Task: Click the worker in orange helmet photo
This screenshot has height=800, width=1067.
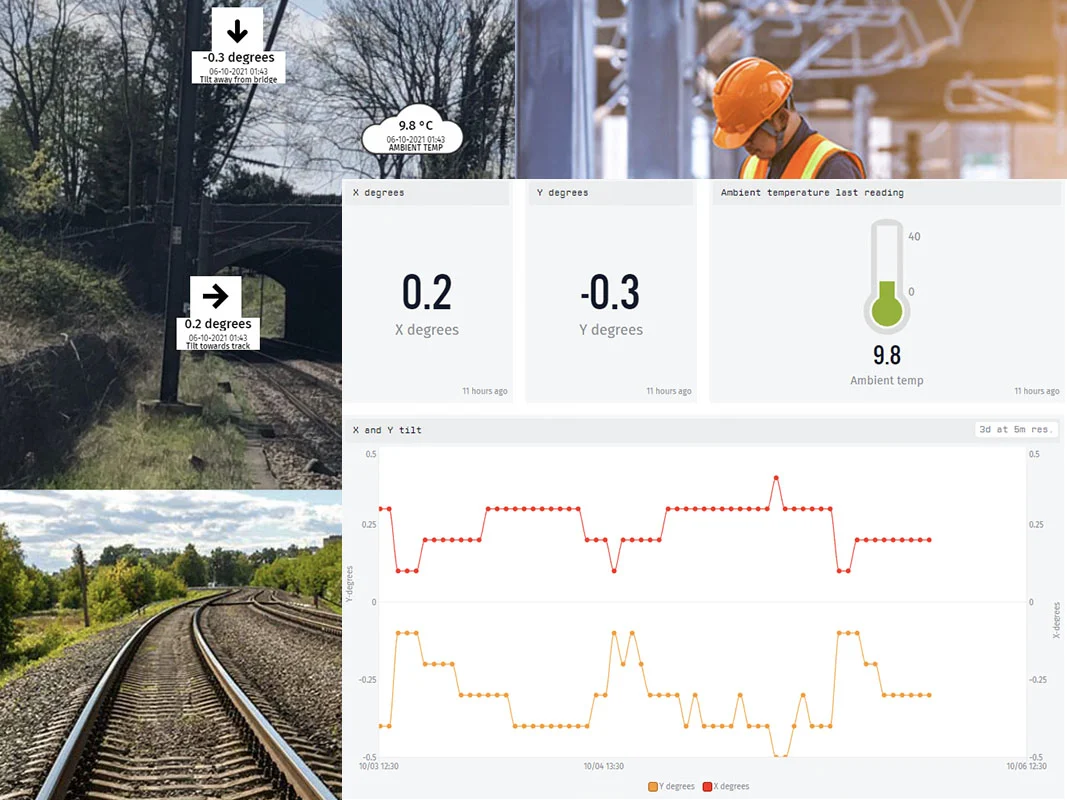Action: [791, 89]
